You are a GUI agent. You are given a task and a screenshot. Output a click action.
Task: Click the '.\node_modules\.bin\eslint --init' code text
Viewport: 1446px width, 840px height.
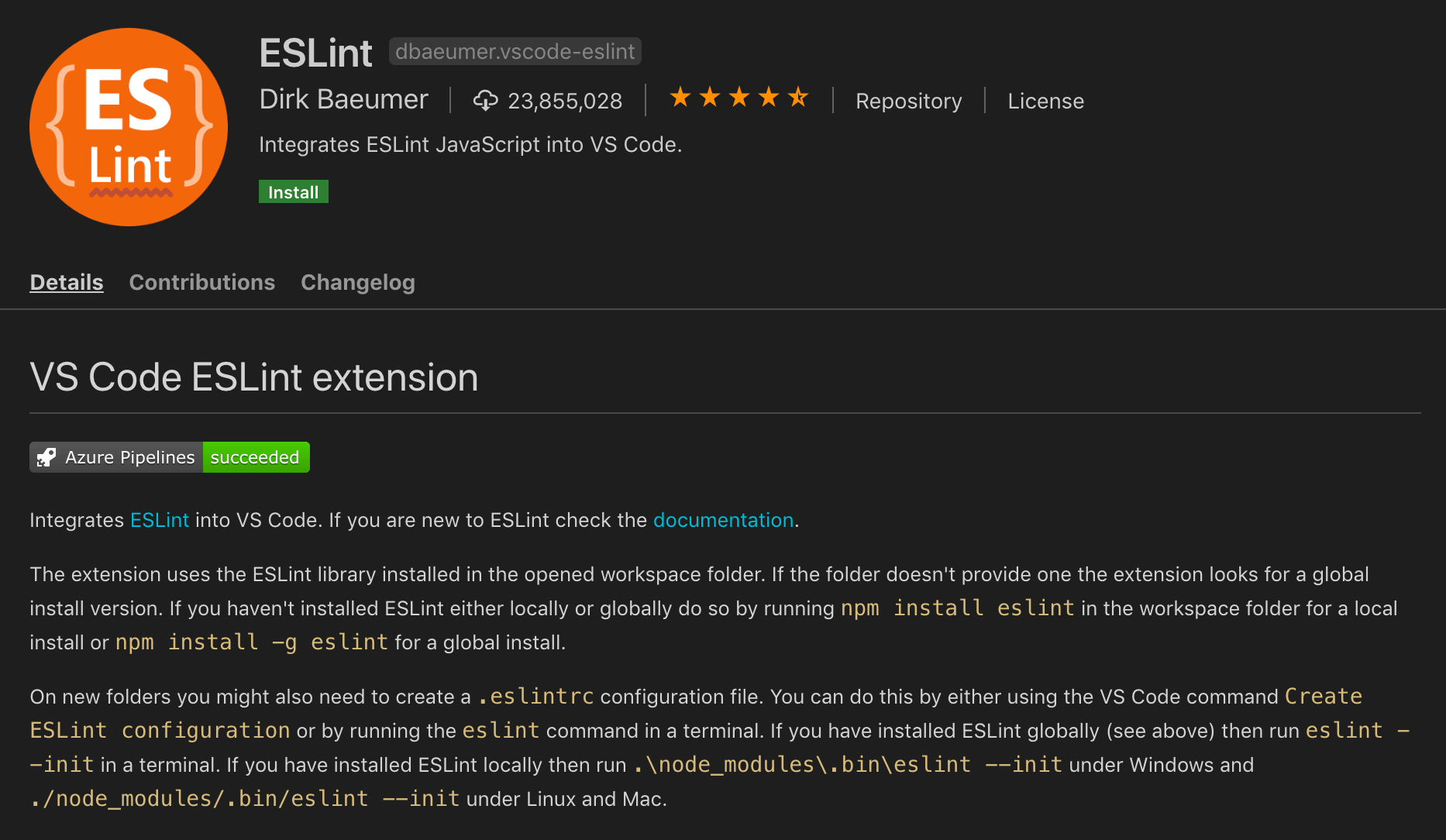[x=848, y=765]
